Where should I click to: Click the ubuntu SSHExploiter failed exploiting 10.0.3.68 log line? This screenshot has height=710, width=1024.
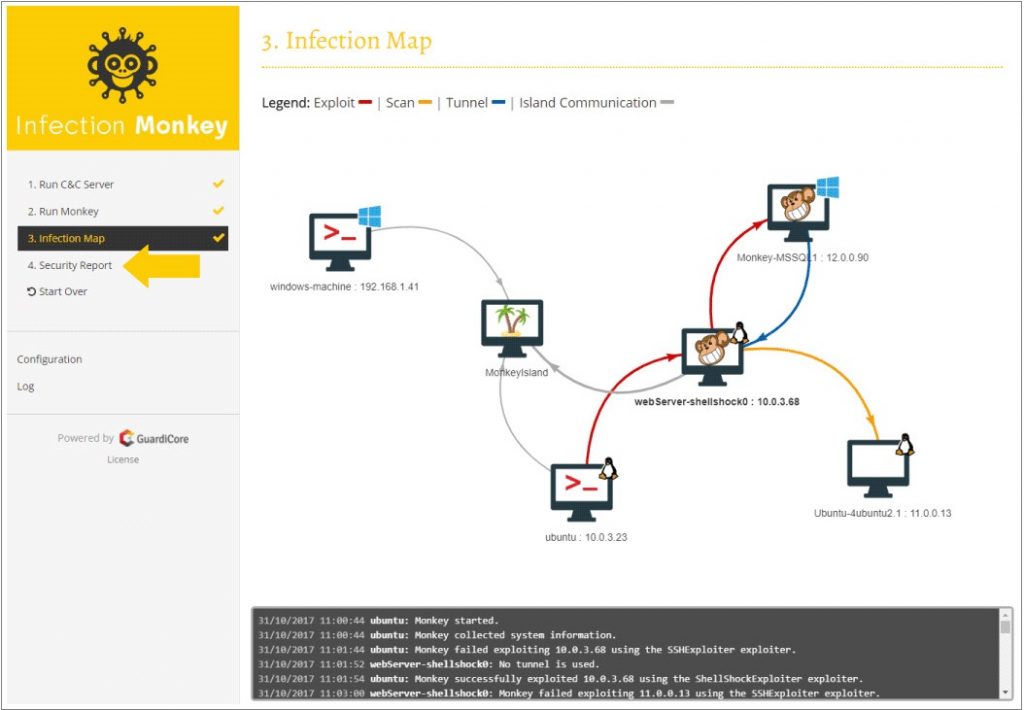tap(526, 650)
